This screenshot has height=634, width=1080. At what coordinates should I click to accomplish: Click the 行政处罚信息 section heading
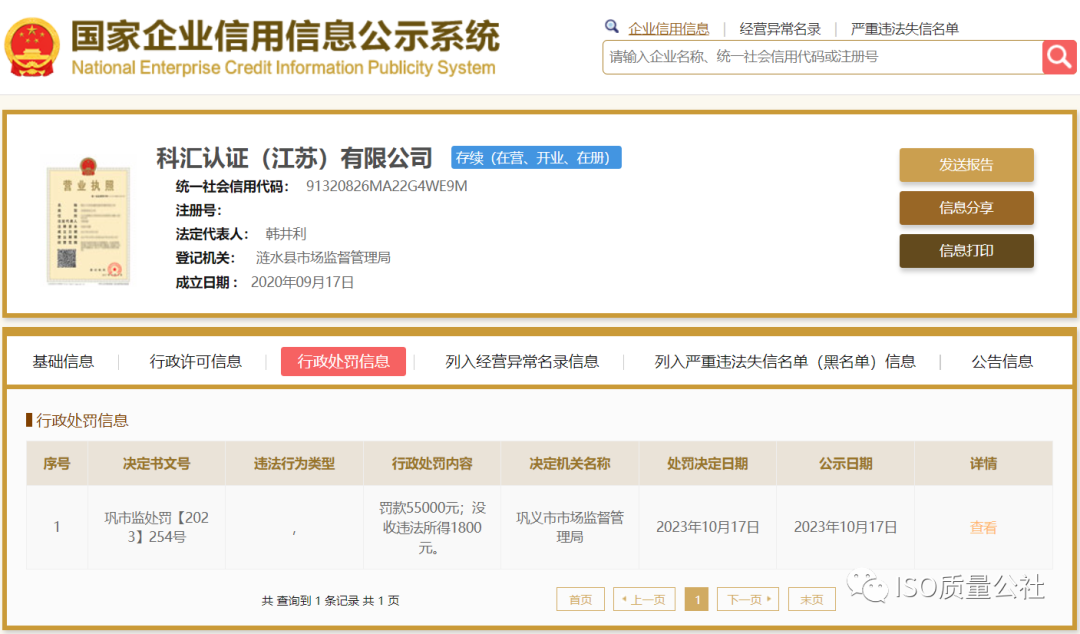click(82, 420)
